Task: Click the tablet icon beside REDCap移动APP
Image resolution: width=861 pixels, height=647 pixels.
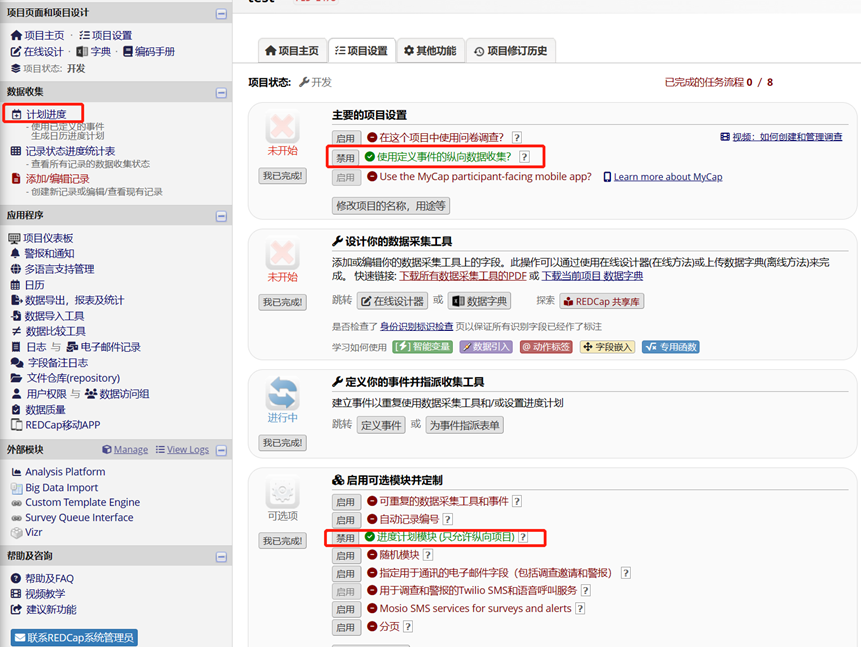Action: click(x=16, y=425)
